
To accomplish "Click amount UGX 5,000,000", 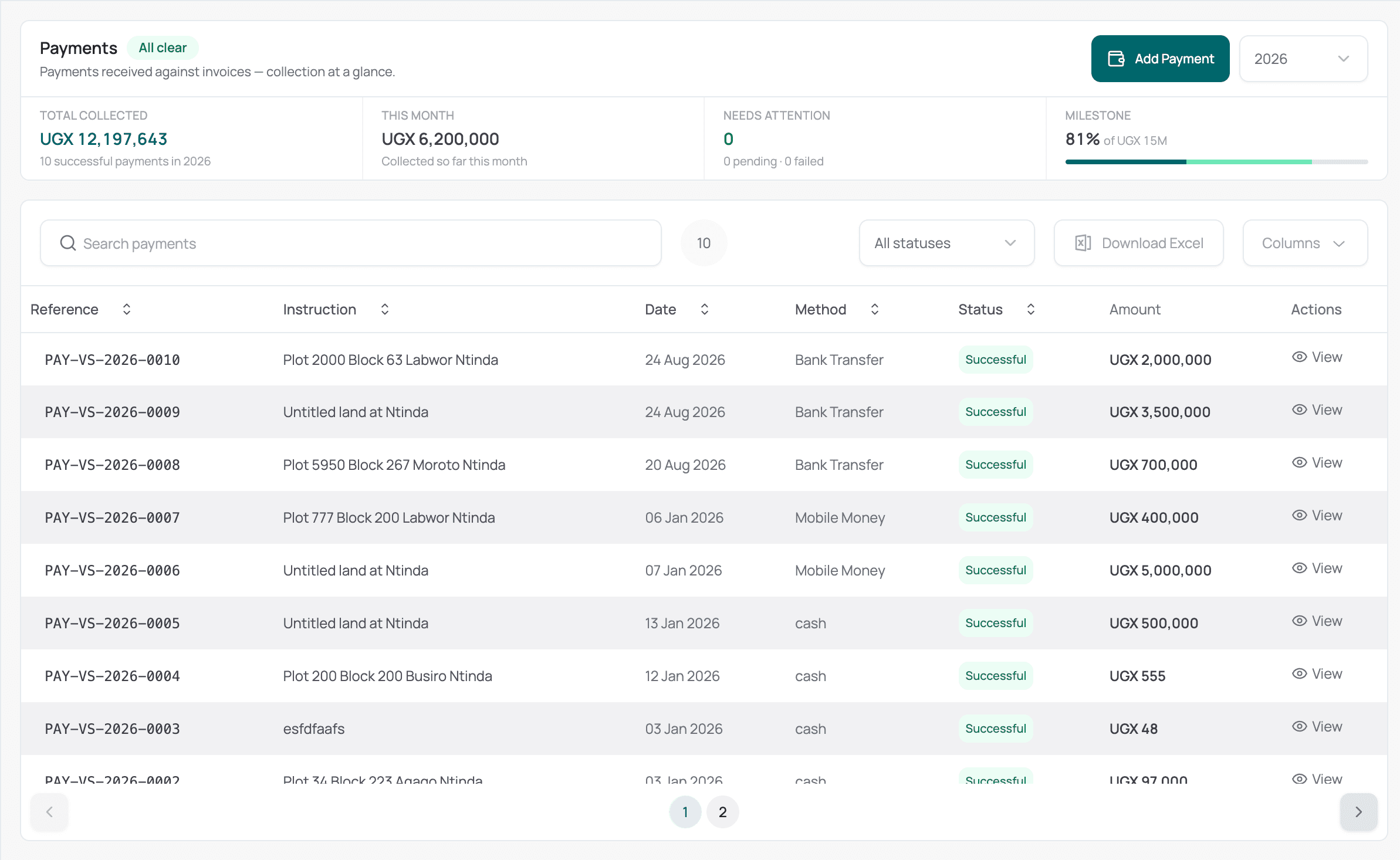I will click(1160, 570).
